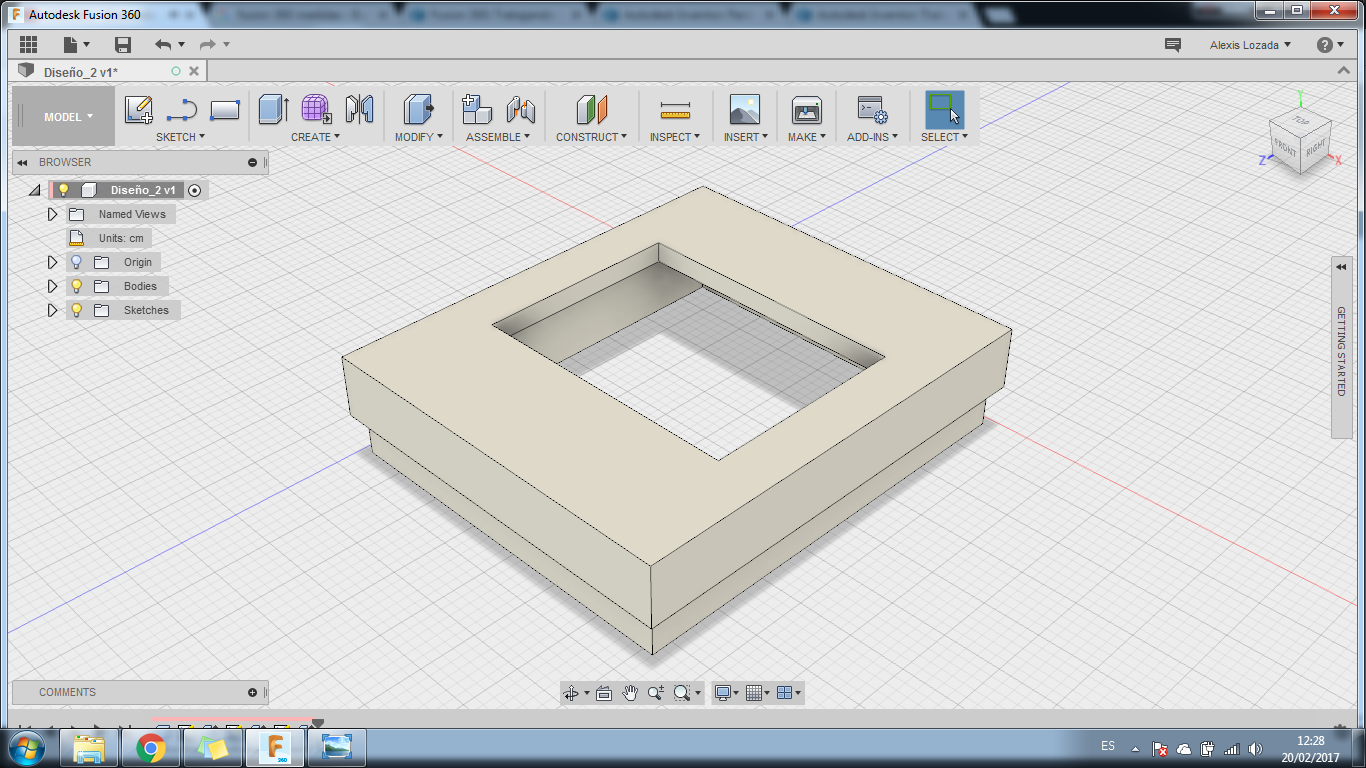Open the ADD-INS dropdown
This screenshot has height=768, width=1366.
(x=873, y=137)
